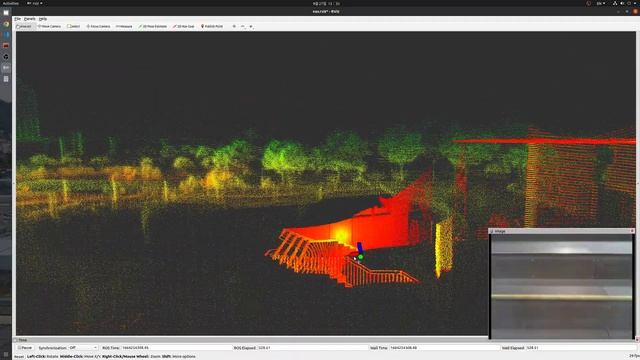
Task: Click the red timer indicator in top bar
Action: click(588, 3)
